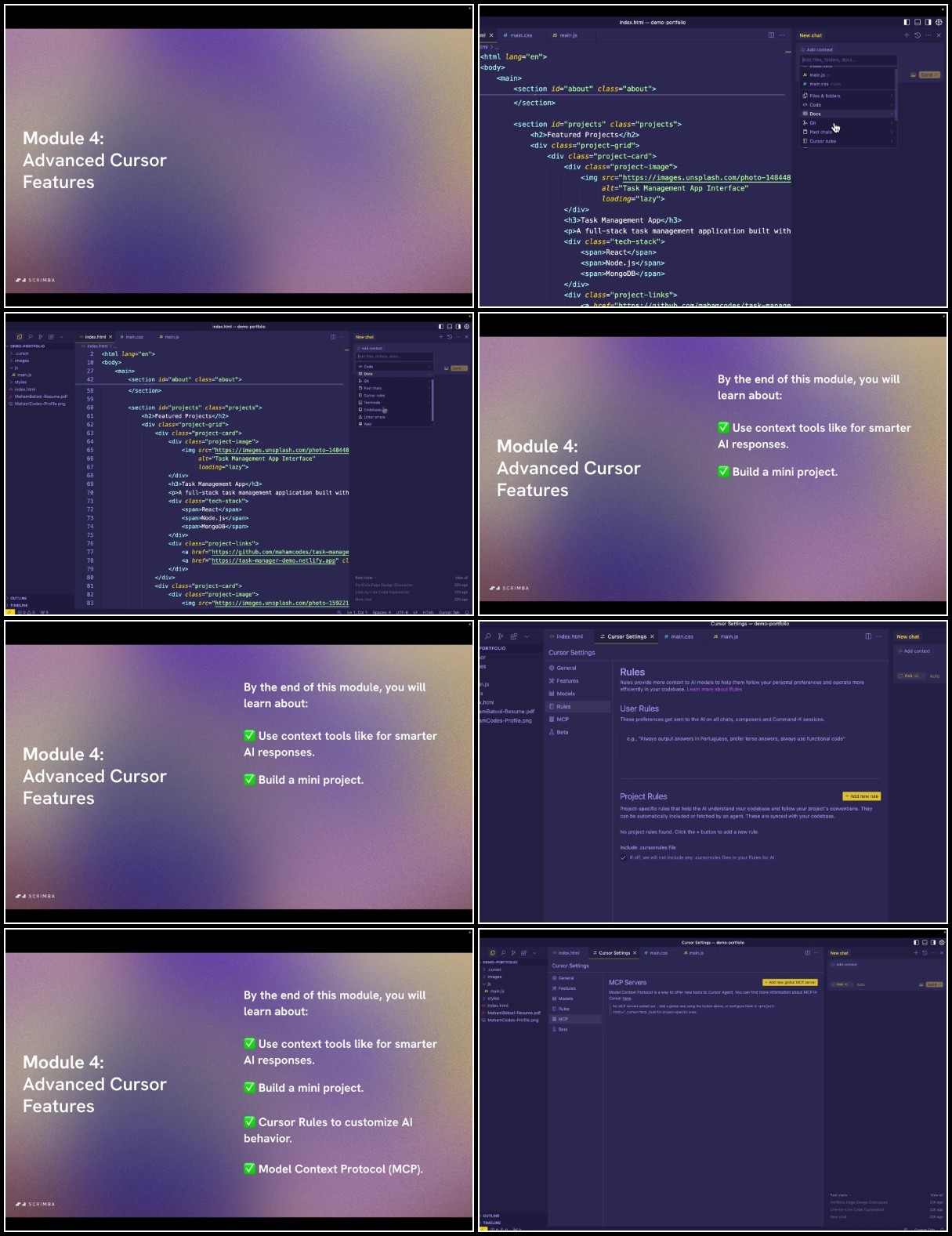Toggle Include .cursorrules file checkbox
The height and width of the screenshot is (1236, 952).
624,857
